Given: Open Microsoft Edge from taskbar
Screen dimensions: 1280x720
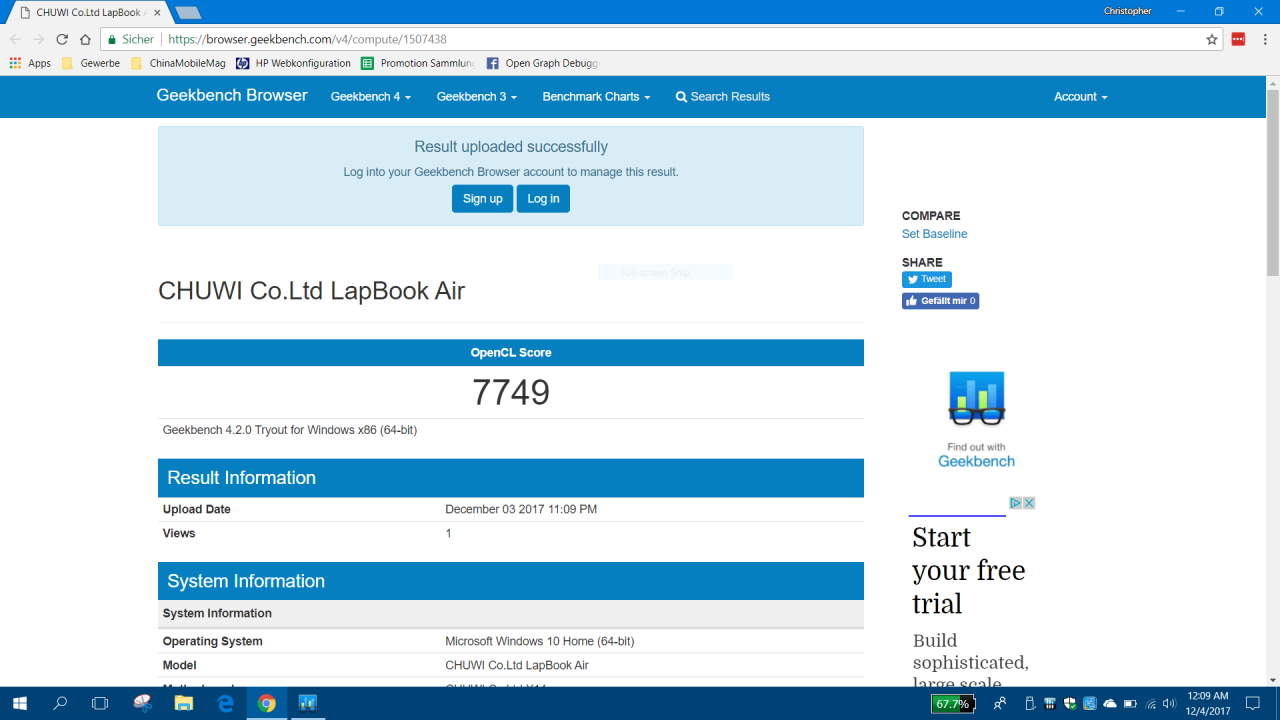Looking at the screenshot, I should pos(226,703).
